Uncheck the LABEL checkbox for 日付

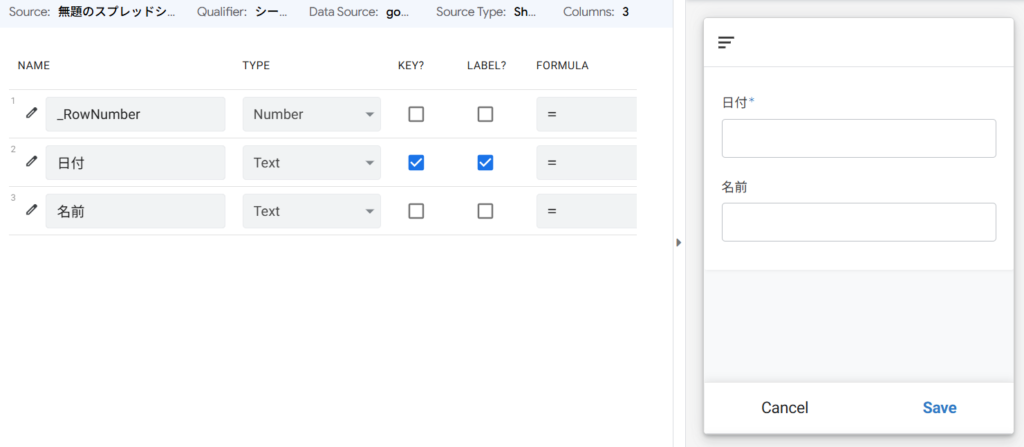coord(485,162)
